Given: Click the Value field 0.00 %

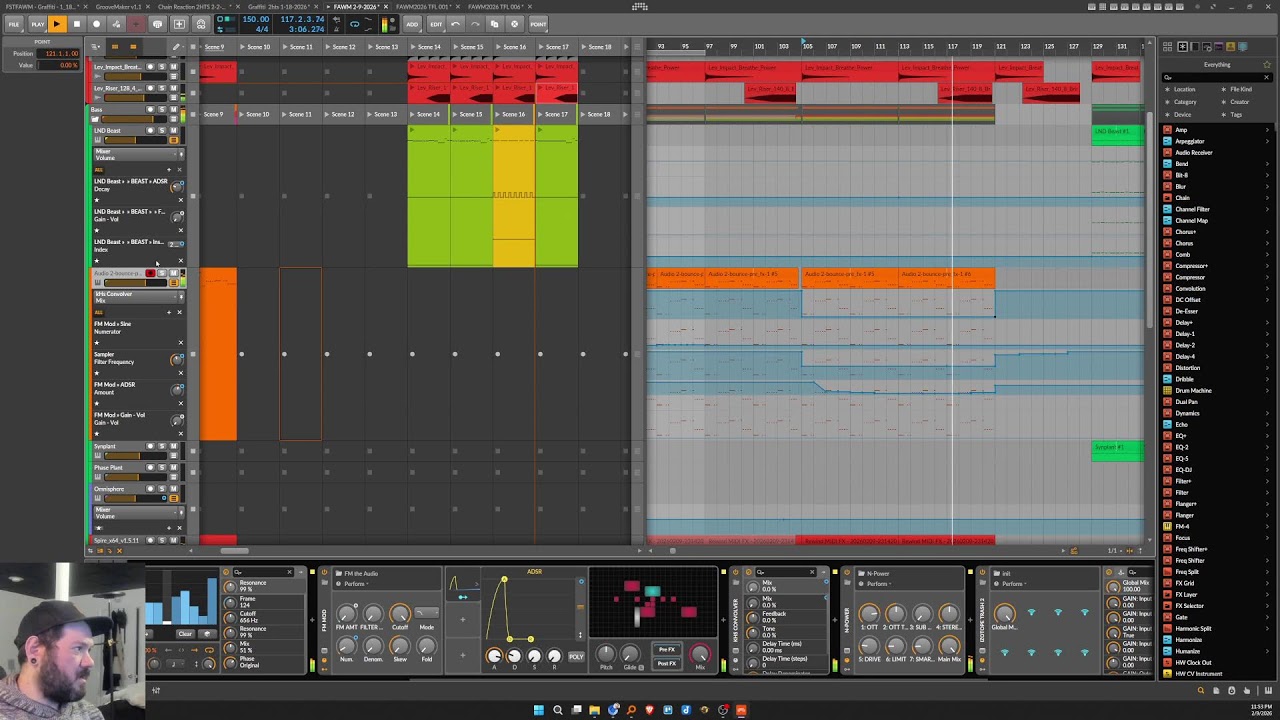Looking at the screenshot, I should click(60, 65).
